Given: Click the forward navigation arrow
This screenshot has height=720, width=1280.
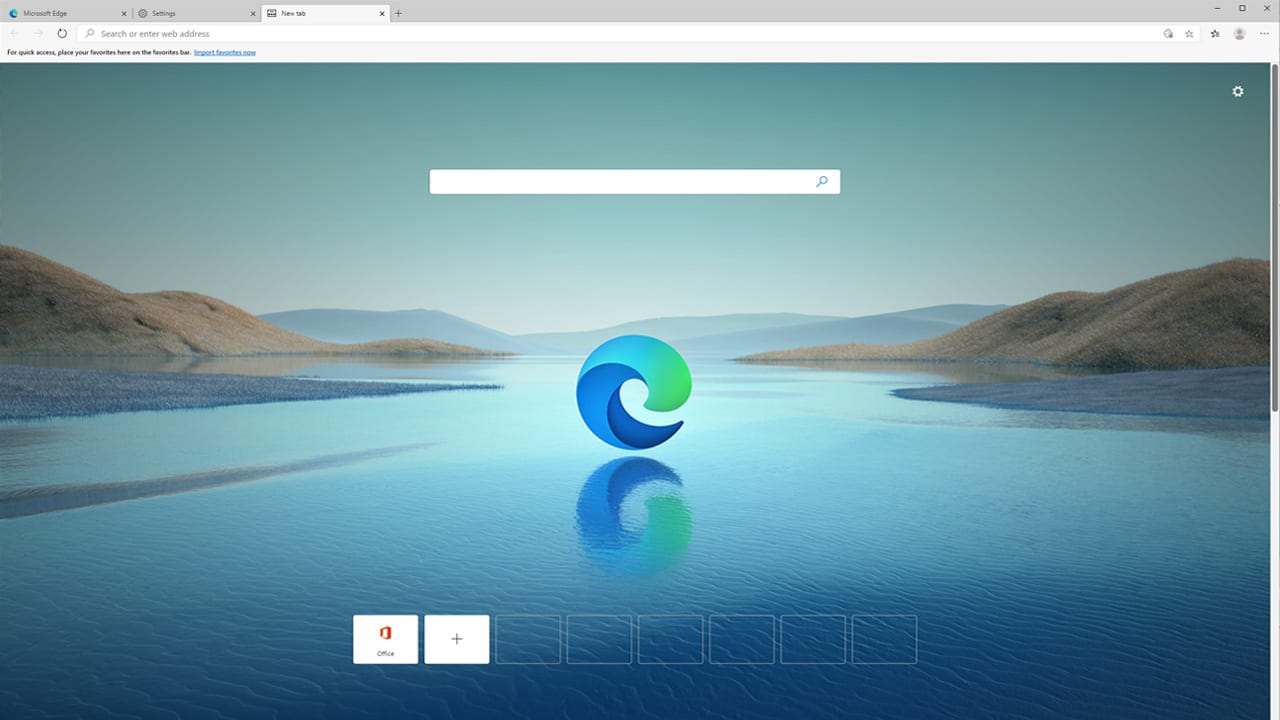Looking at the screenshot, I should click(x=38, y=33).
